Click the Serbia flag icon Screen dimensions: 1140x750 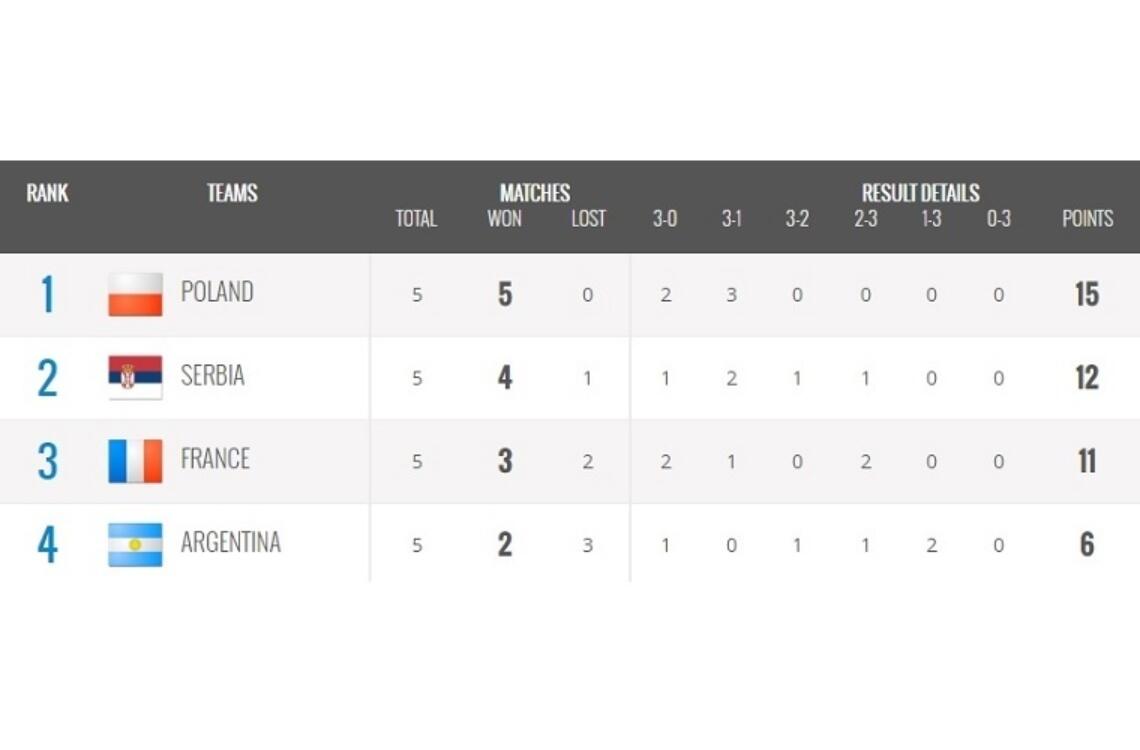[x=135, y=377]
